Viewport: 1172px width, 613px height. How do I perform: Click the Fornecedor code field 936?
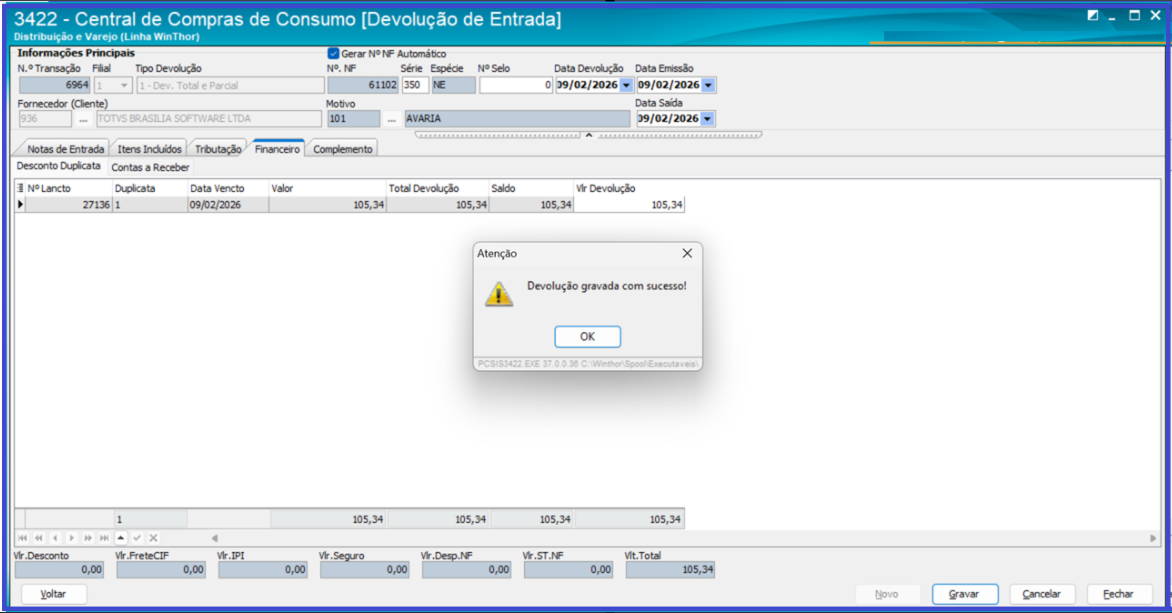click(45, 119)
